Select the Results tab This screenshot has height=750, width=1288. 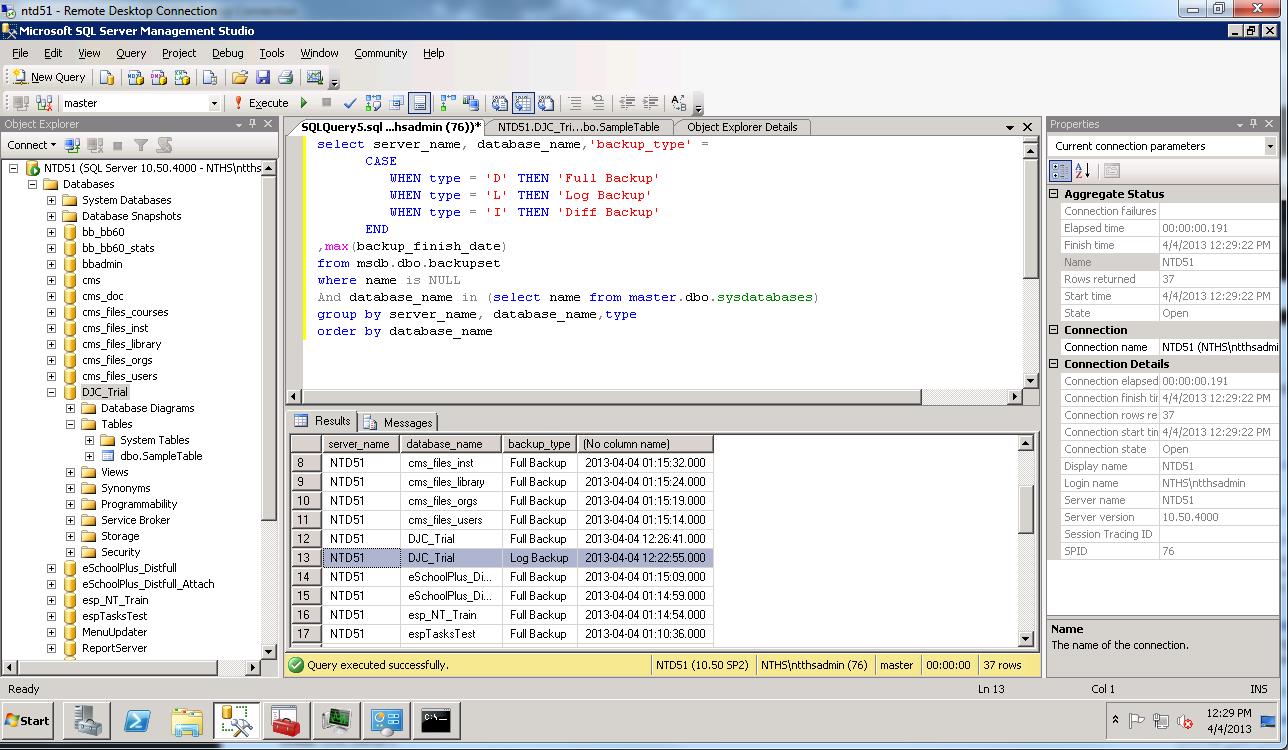(x=323, y=421)
